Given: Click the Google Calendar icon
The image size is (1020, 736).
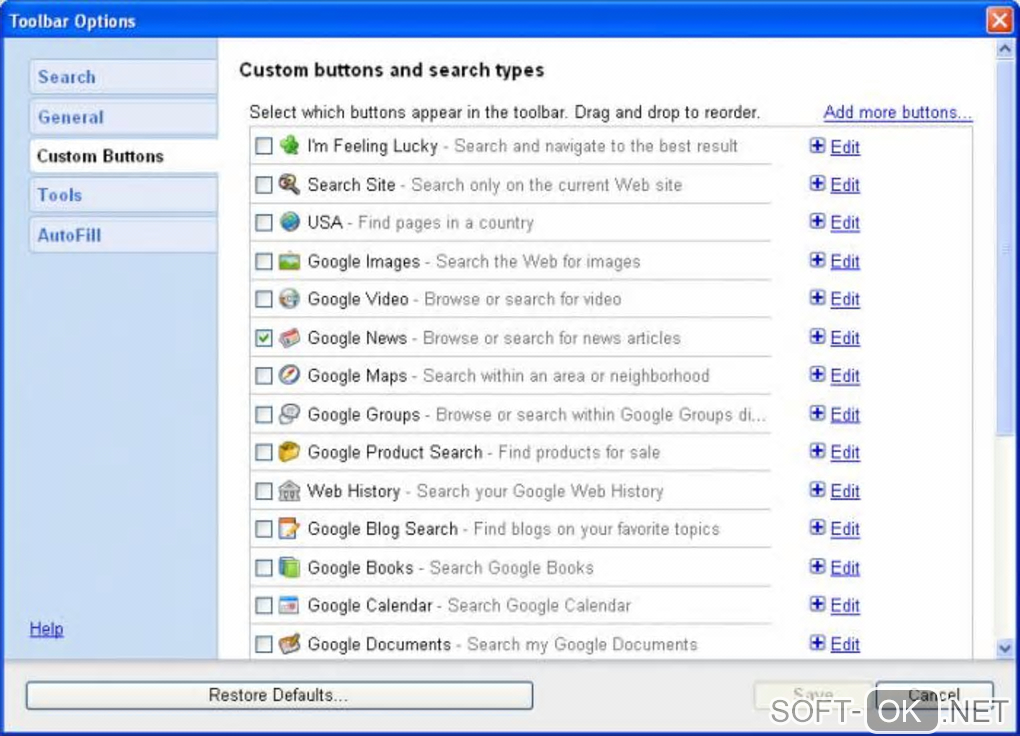Looking at the screenshot, I should [x=289, y=605].
